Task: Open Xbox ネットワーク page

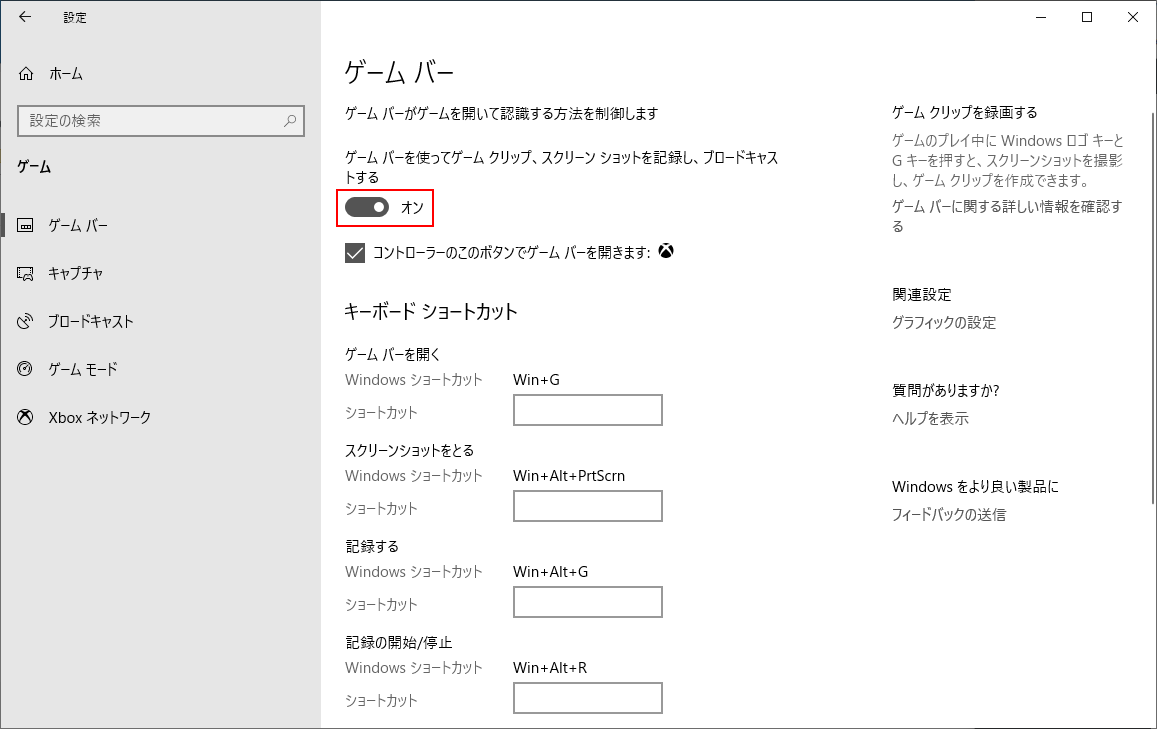Action: [x=161, y=418]
